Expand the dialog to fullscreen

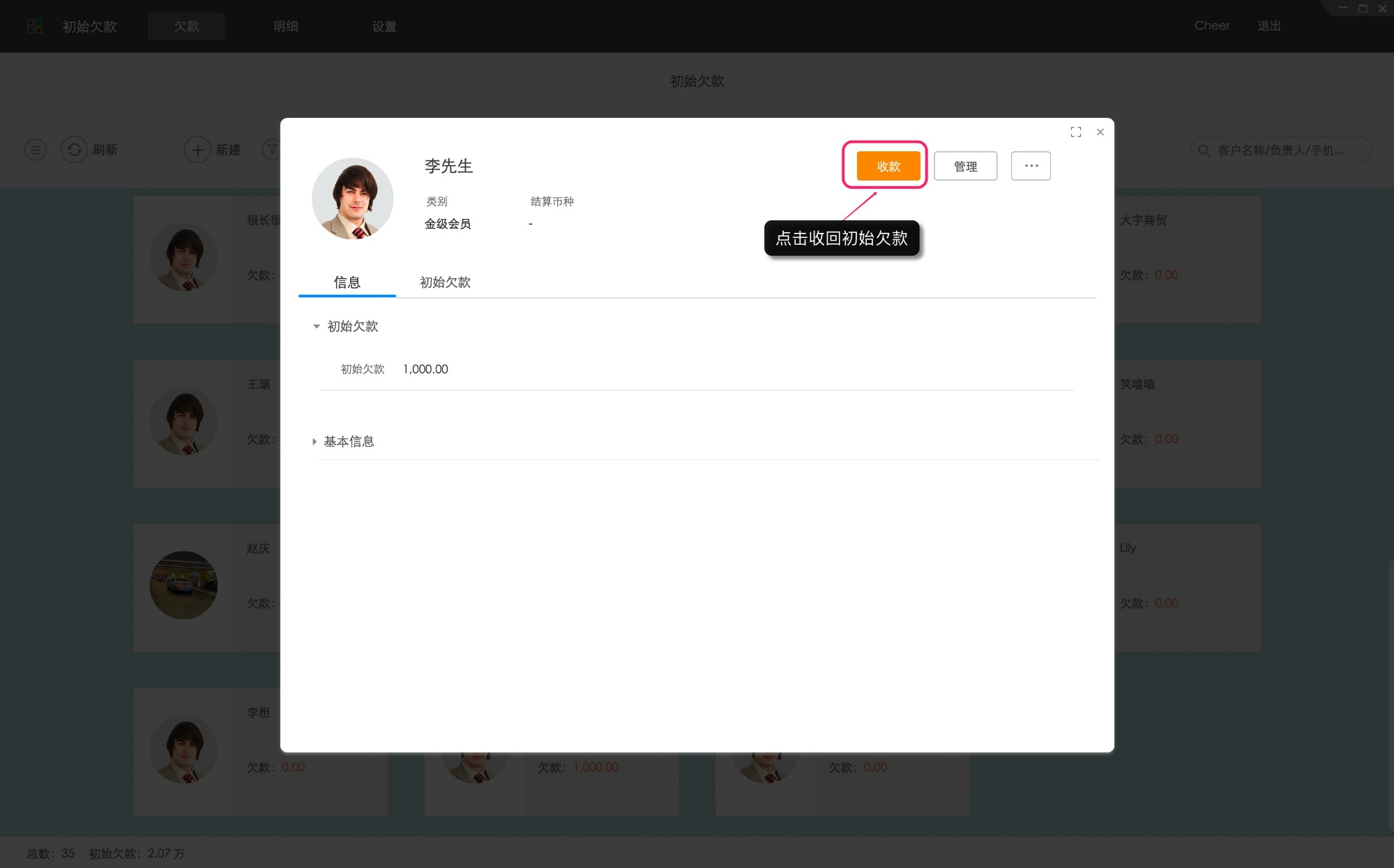(1076, 132)
